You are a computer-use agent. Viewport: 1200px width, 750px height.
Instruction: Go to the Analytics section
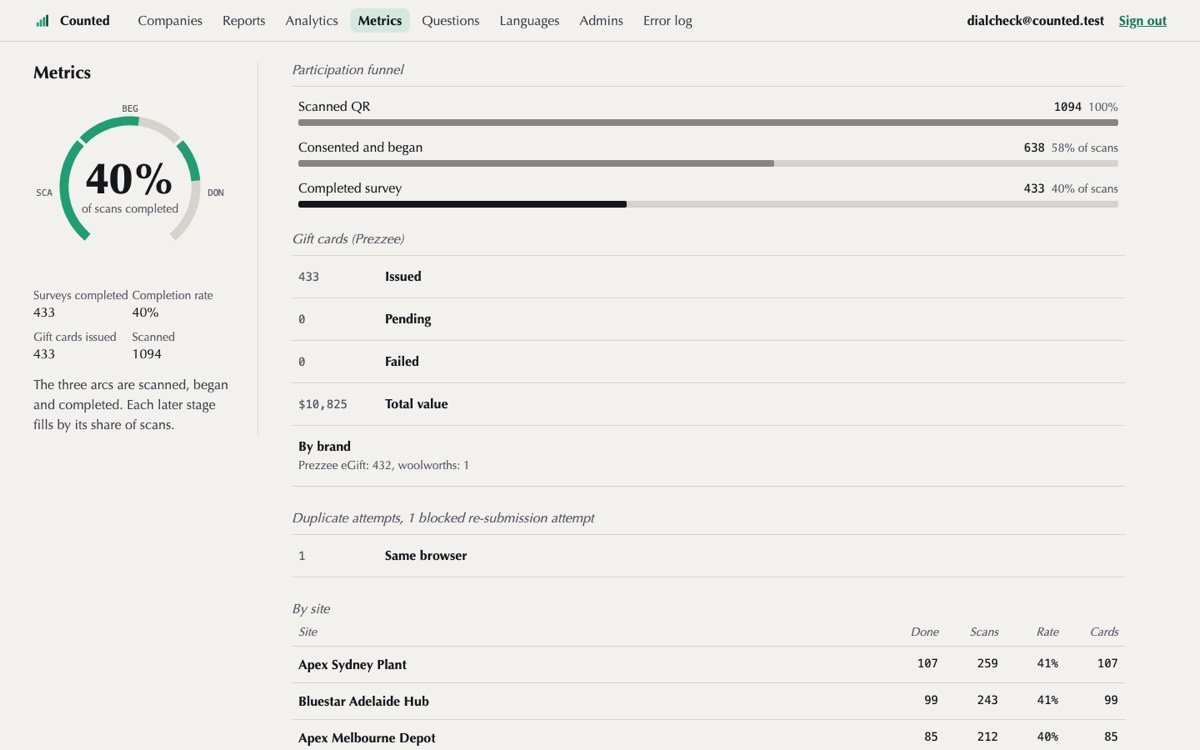click(312, 20)
